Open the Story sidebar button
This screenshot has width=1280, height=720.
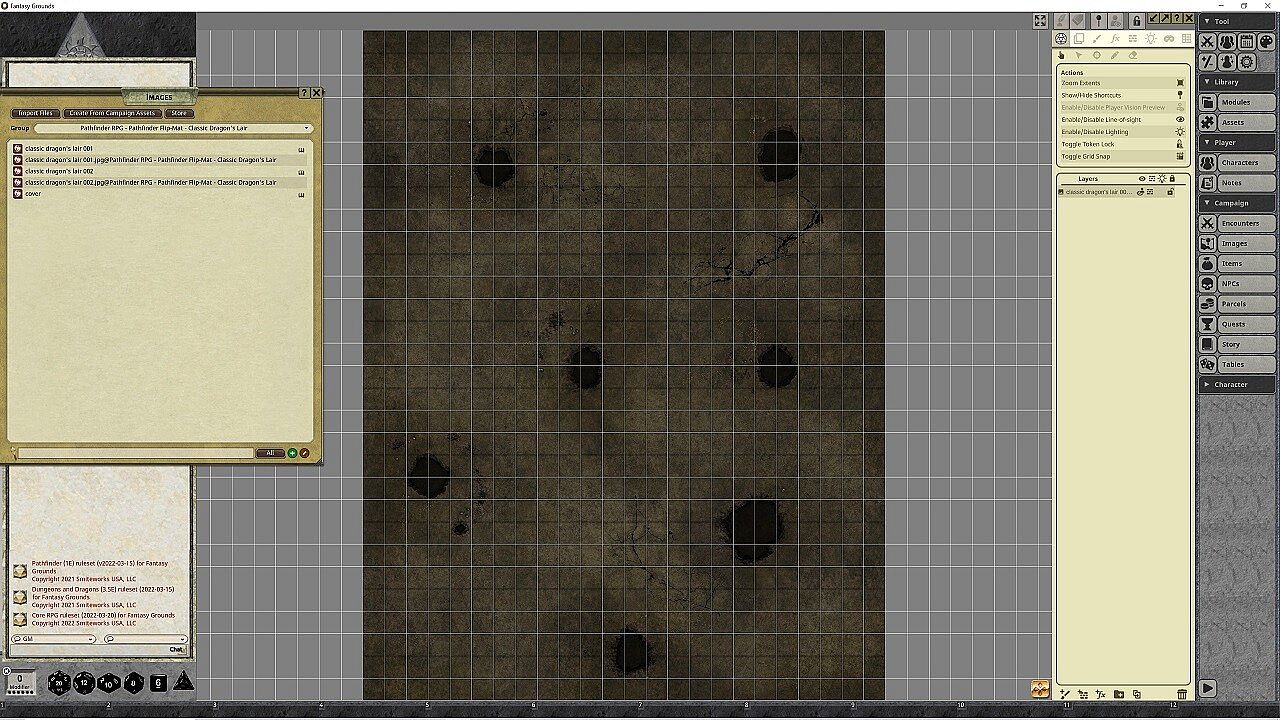(1246, 344)
